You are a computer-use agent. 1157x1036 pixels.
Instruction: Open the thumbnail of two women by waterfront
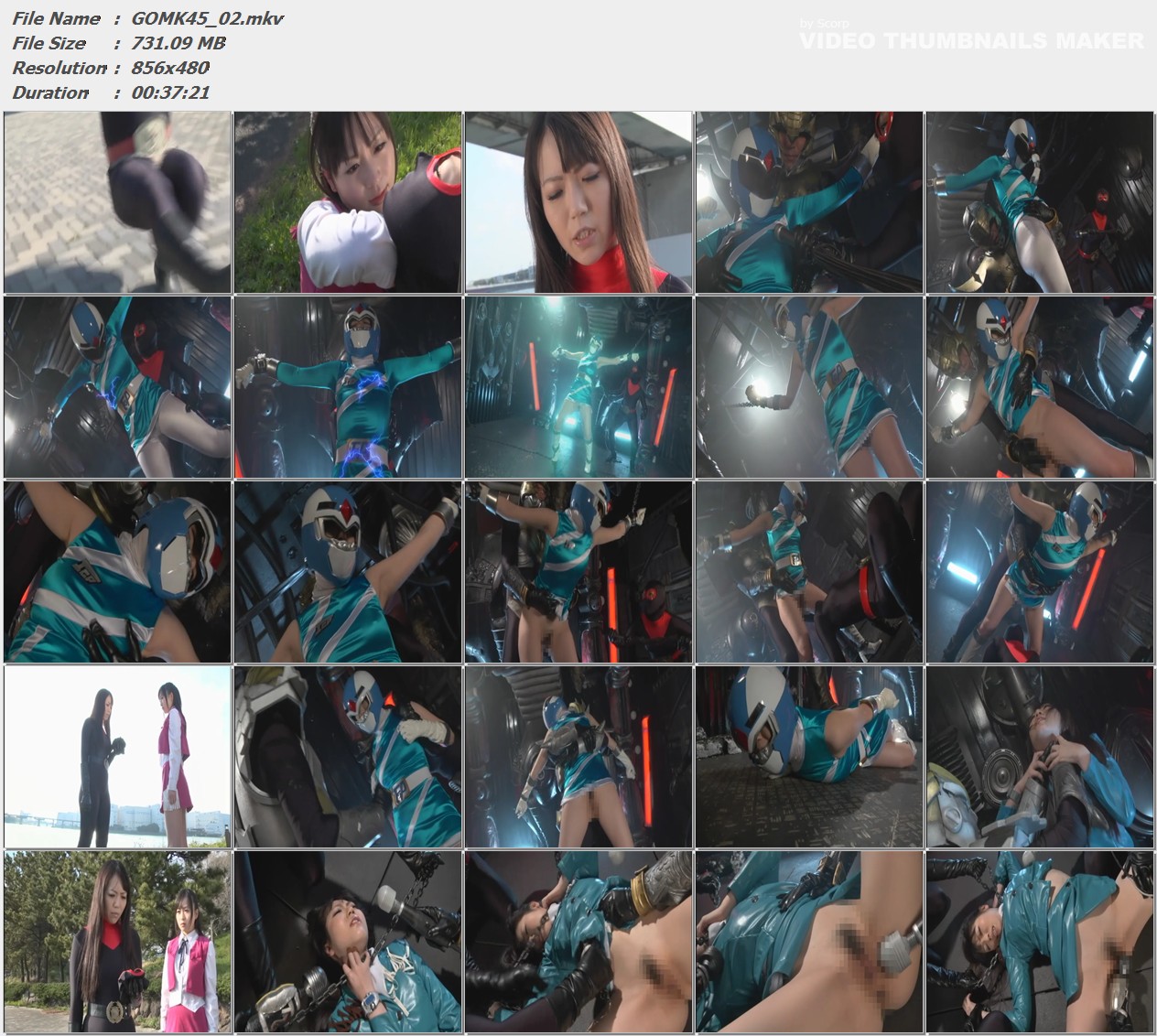click(x=117, y=757)
